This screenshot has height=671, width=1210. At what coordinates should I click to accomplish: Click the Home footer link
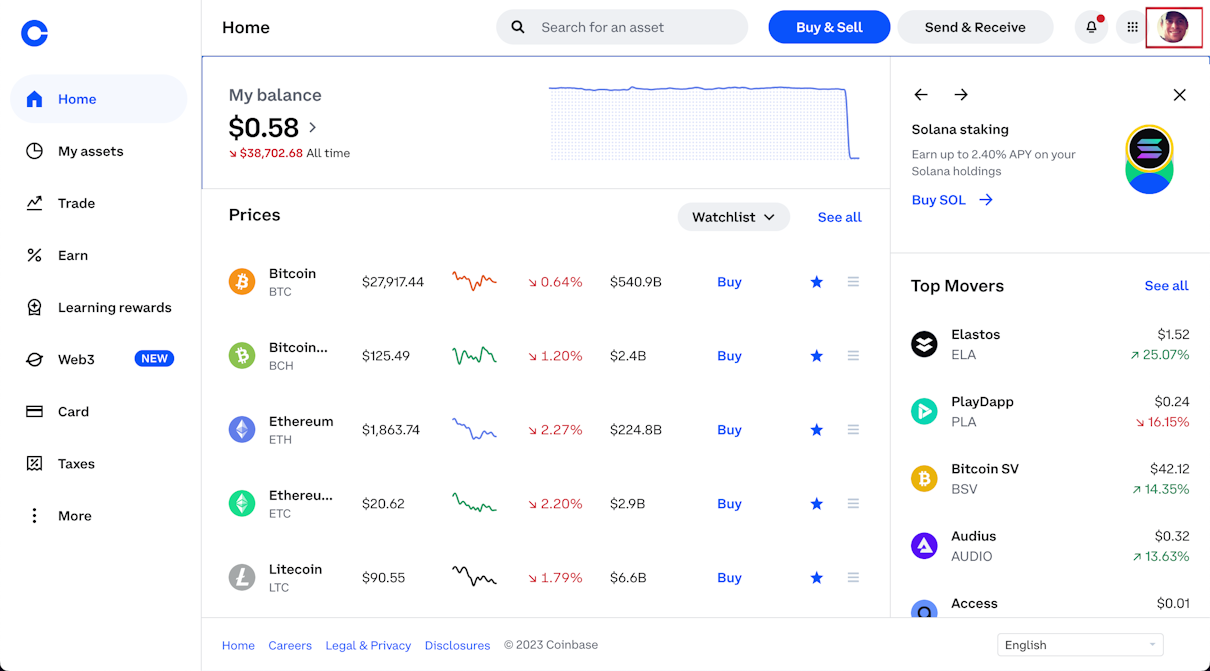pyautogui.click(x=238, y=646)
